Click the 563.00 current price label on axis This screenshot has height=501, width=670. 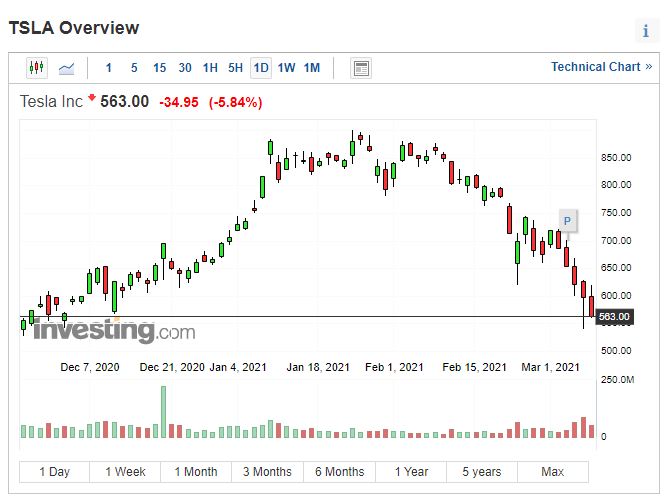point(614,317)
